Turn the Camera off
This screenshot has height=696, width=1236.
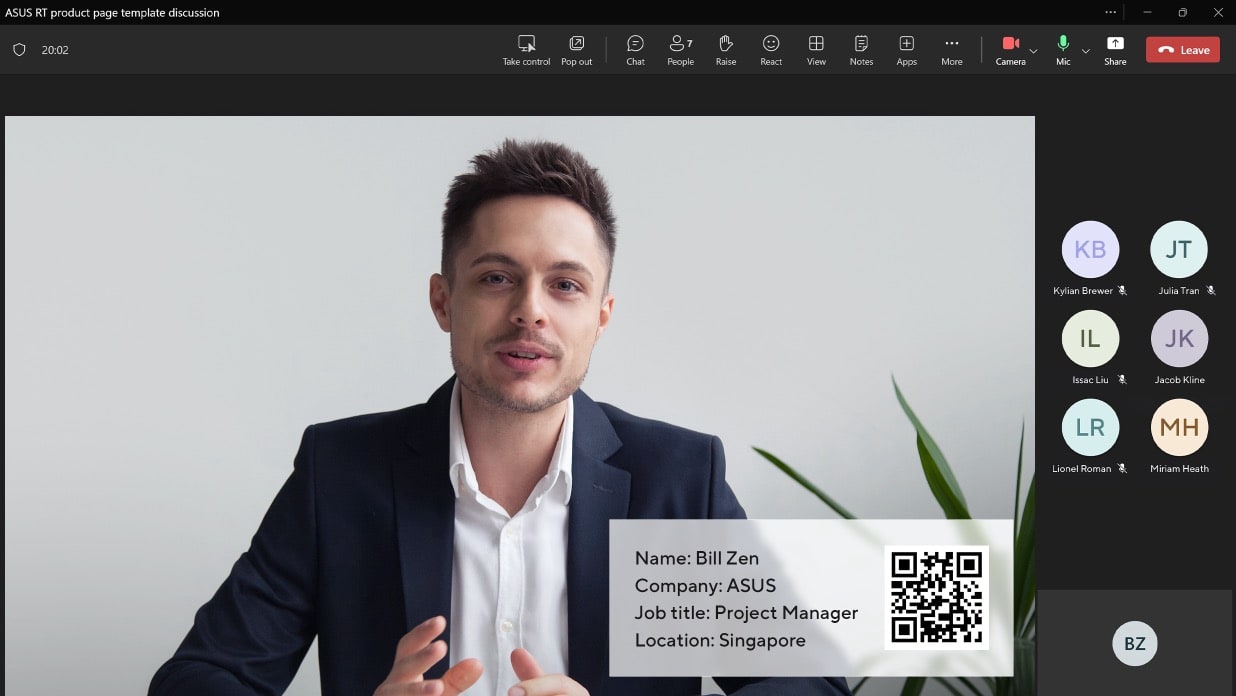pos(1010,50)
